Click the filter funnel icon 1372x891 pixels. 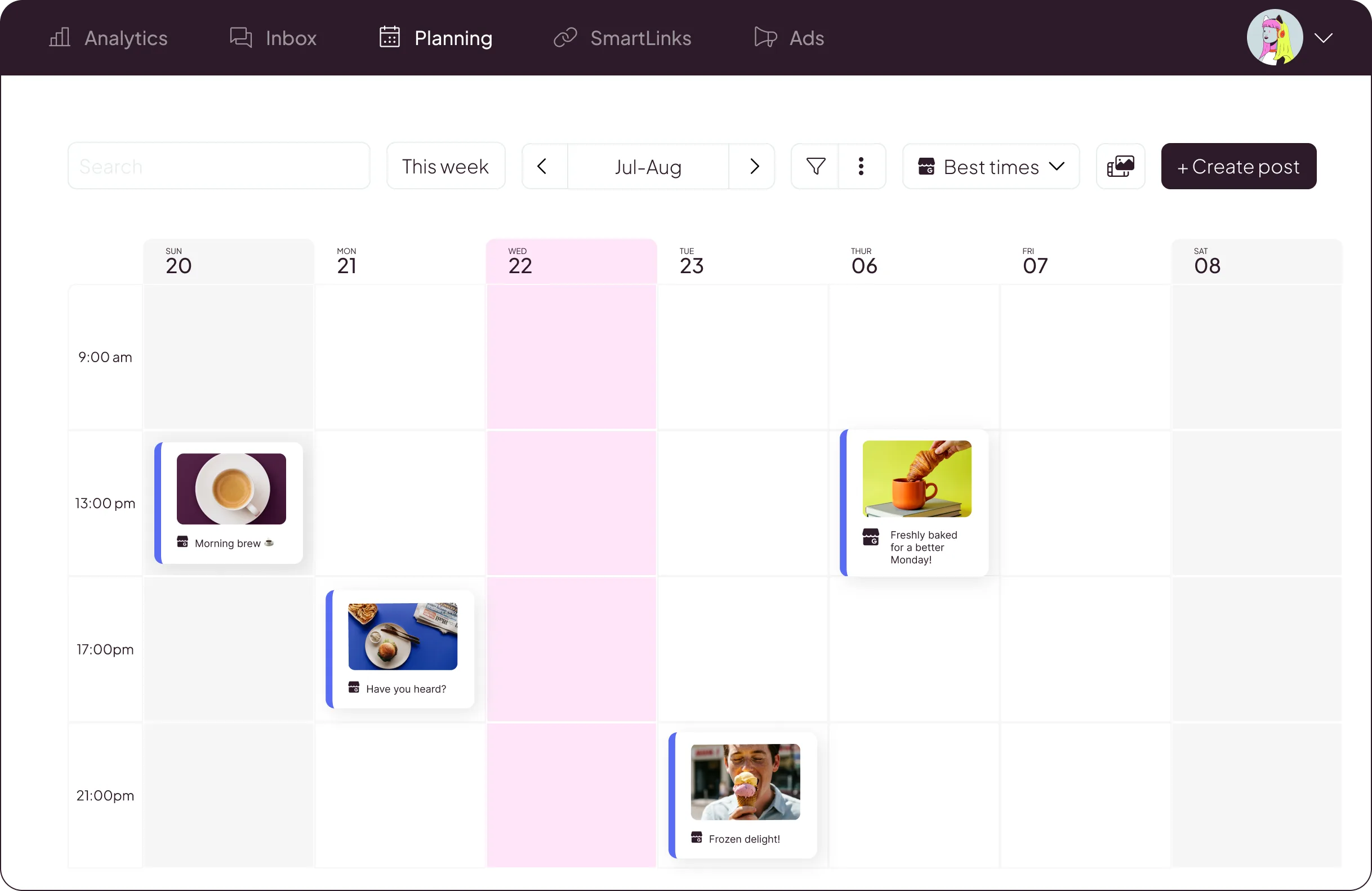[815, 167]
